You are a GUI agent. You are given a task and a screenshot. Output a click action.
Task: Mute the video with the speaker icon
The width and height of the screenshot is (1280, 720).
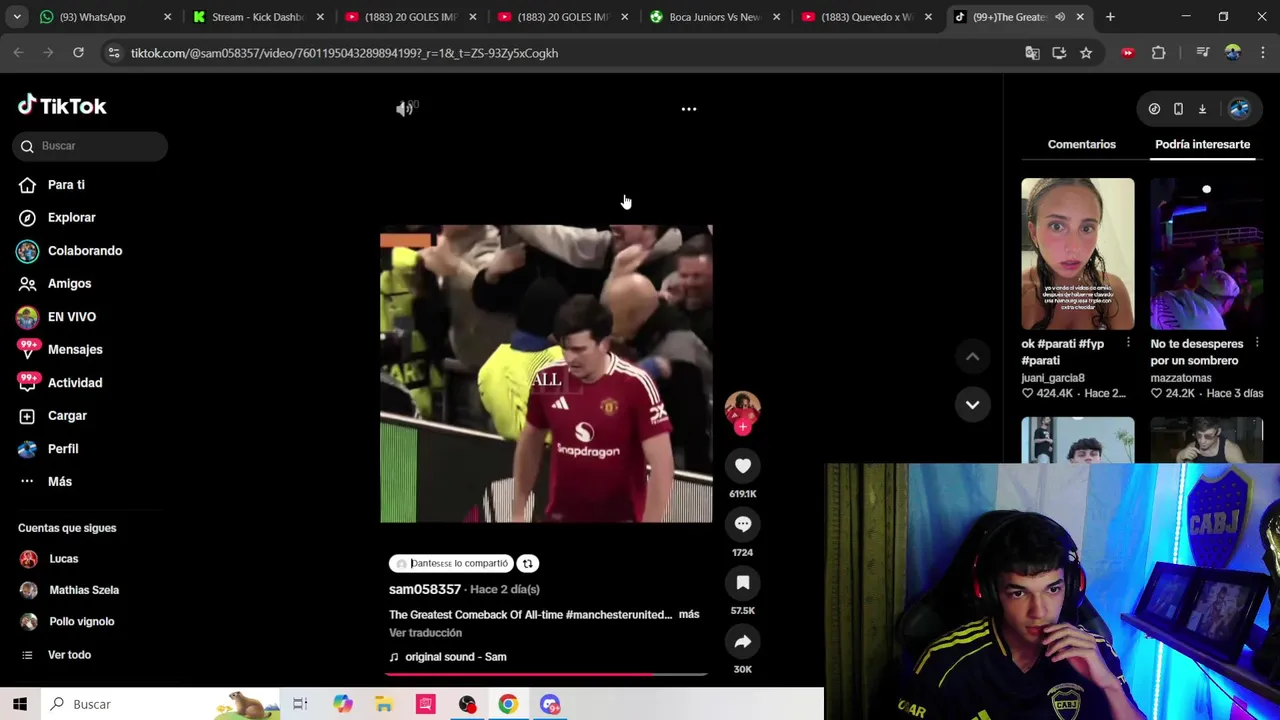(404, 109)
